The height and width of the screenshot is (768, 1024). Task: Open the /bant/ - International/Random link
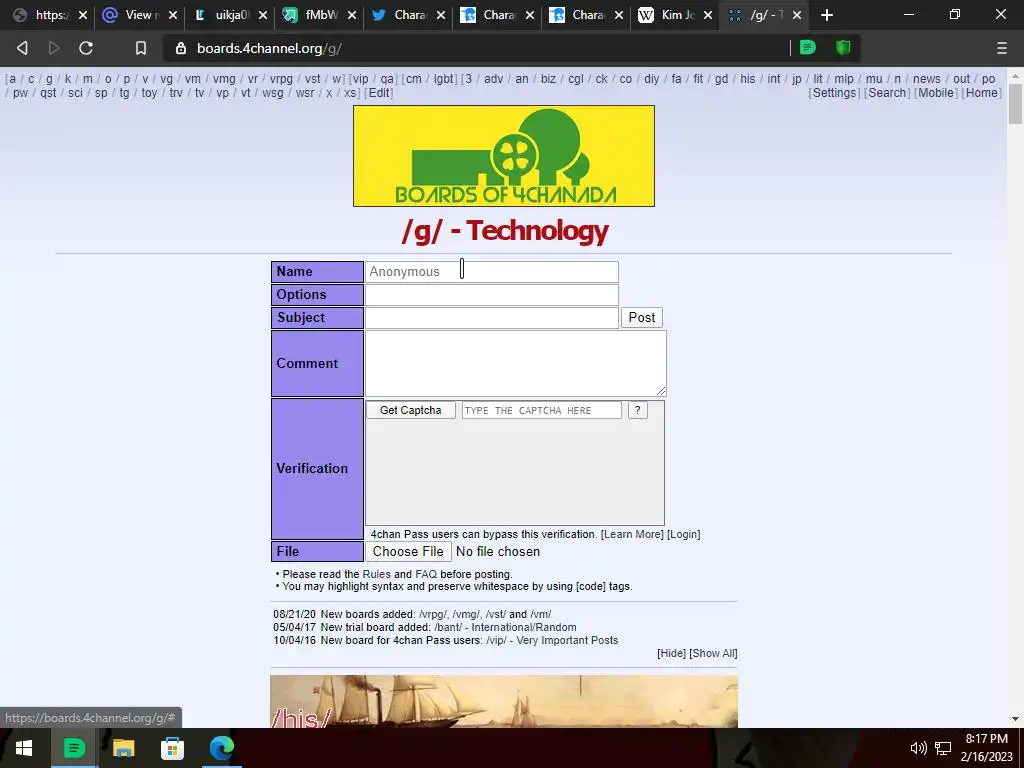pos(505,627)
